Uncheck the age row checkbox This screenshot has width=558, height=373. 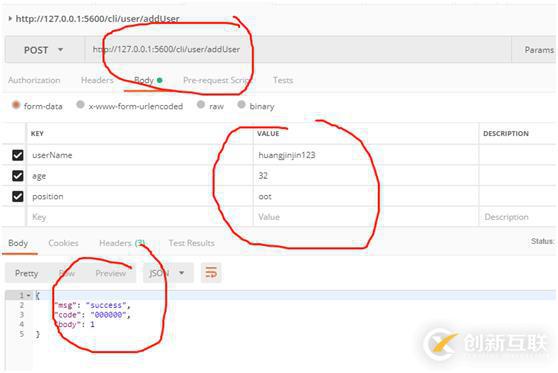coord(17,176)
